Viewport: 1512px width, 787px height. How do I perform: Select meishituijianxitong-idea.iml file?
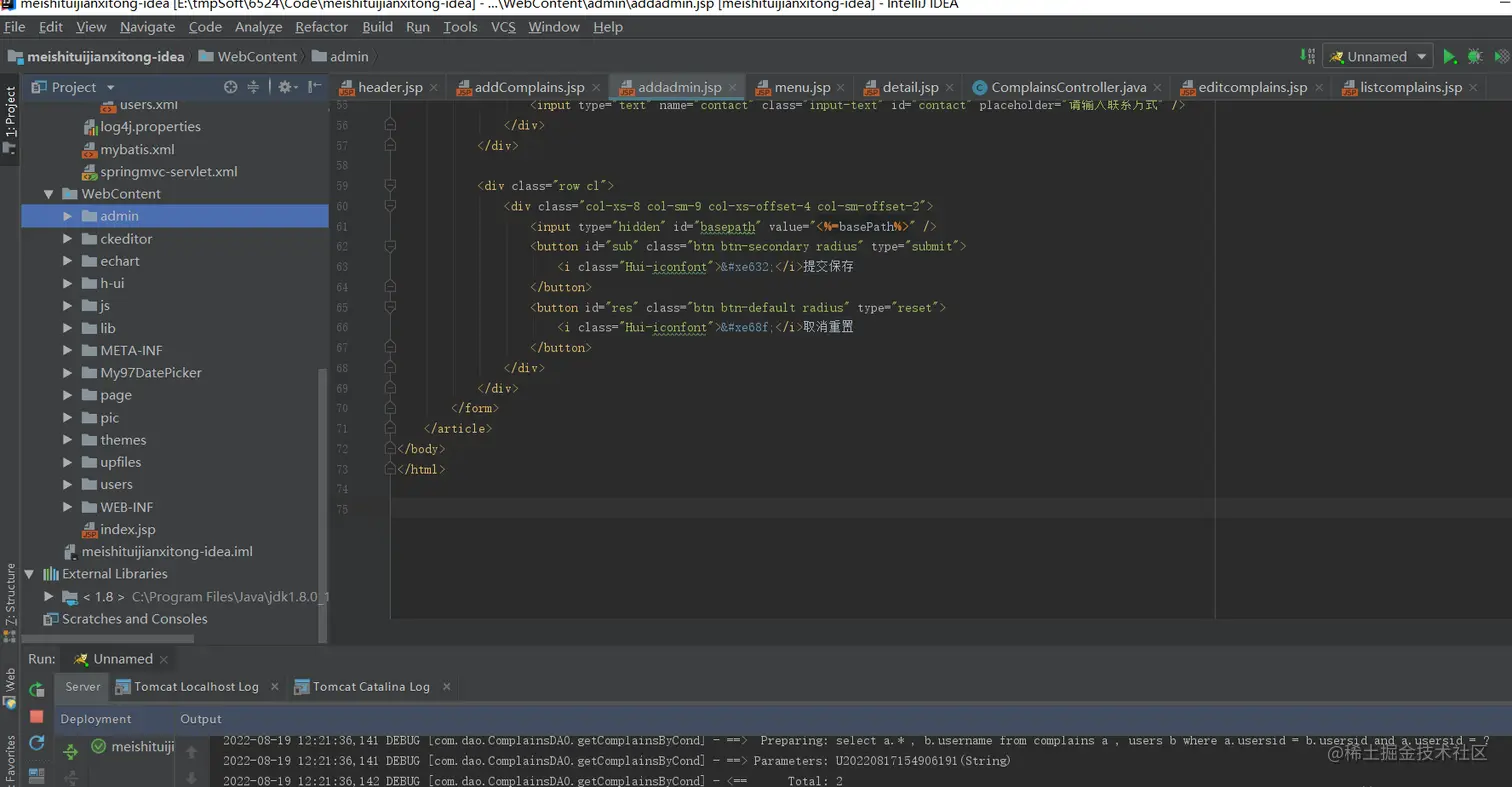158,551
